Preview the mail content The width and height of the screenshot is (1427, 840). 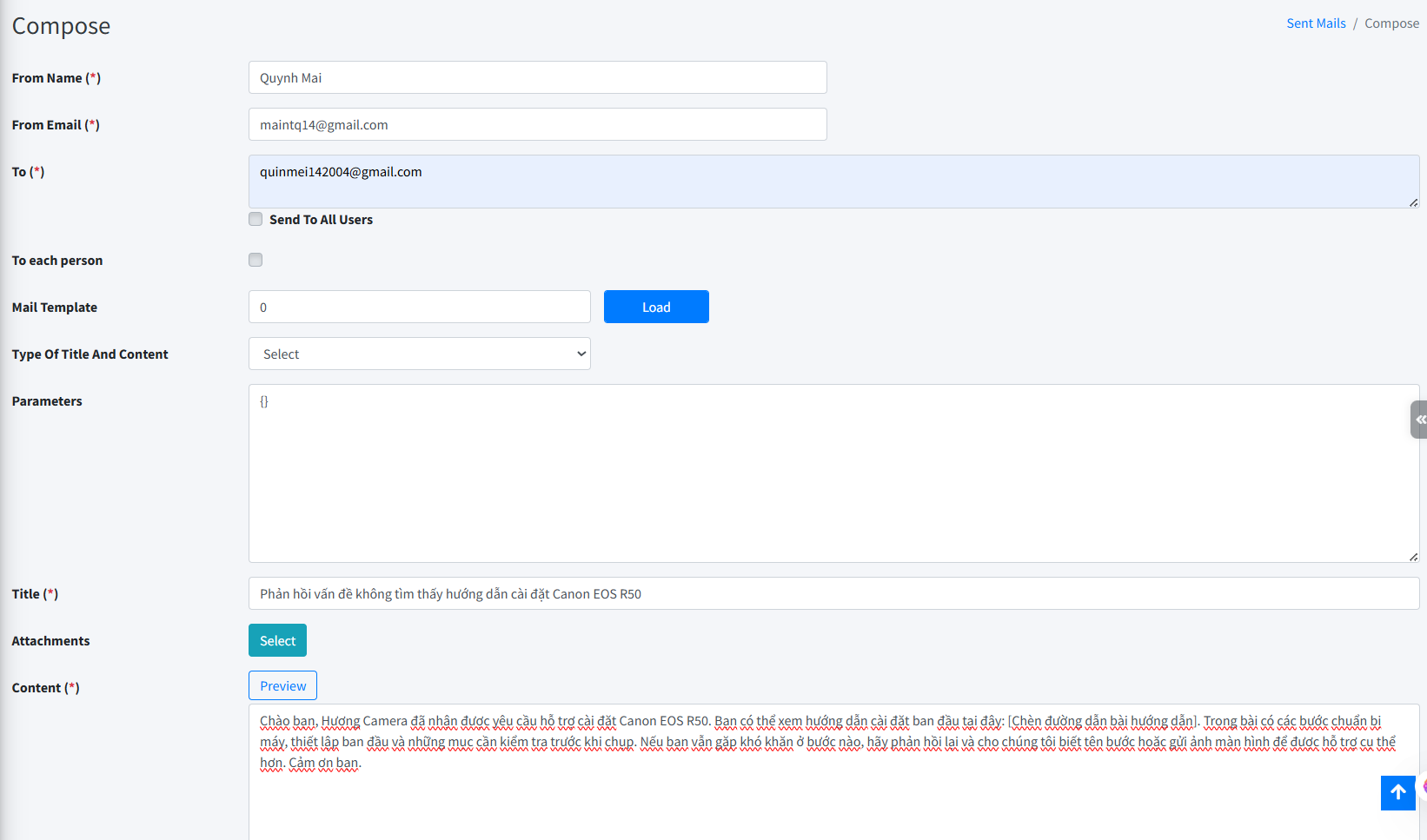tap(282, 685)
